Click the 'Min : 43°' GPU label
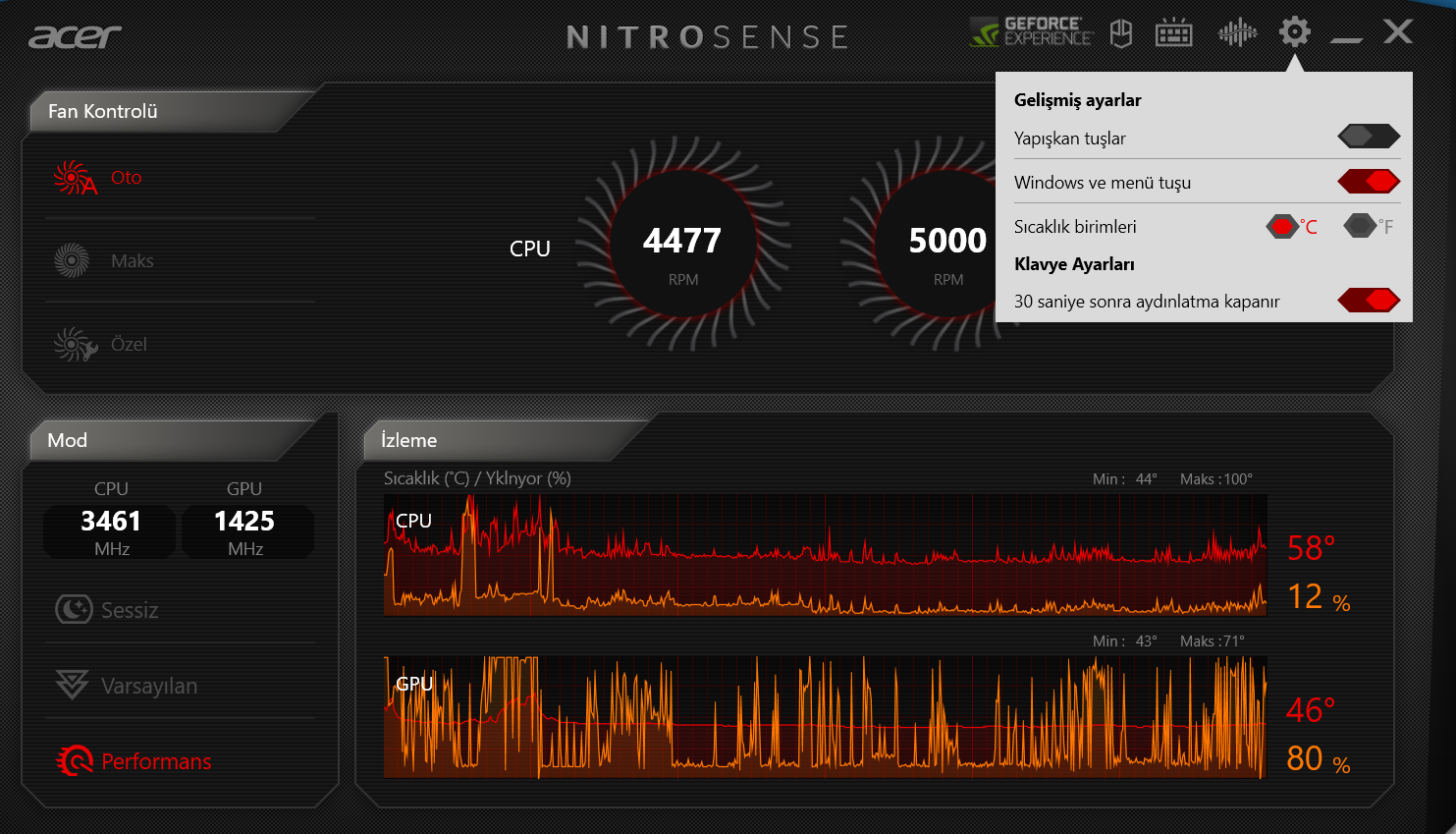The image size is (1456, 834). 1125,641
